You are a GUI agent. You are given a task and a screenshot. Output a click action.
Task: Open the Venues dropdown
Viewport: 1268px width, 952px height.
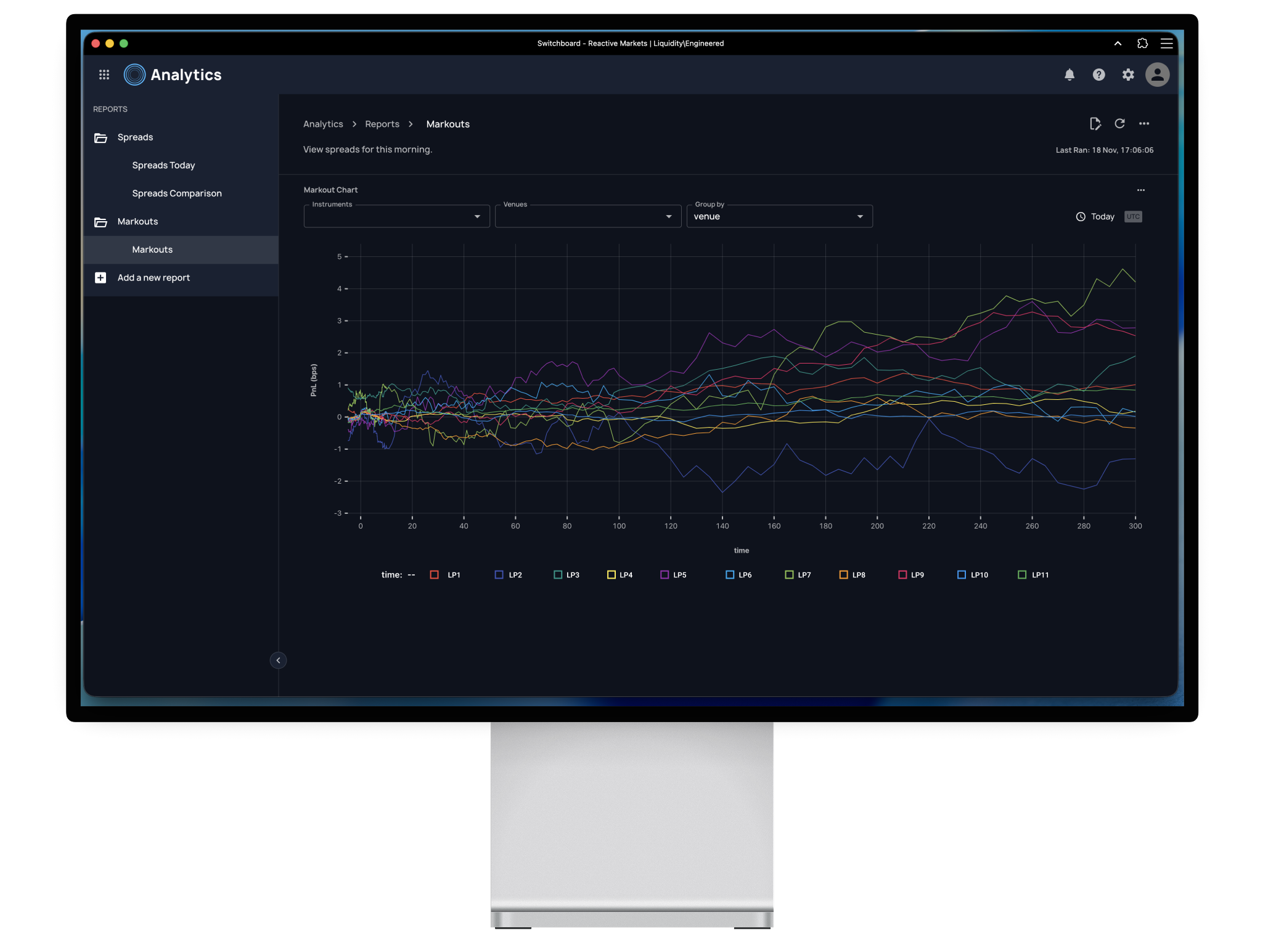coord(587,216)
